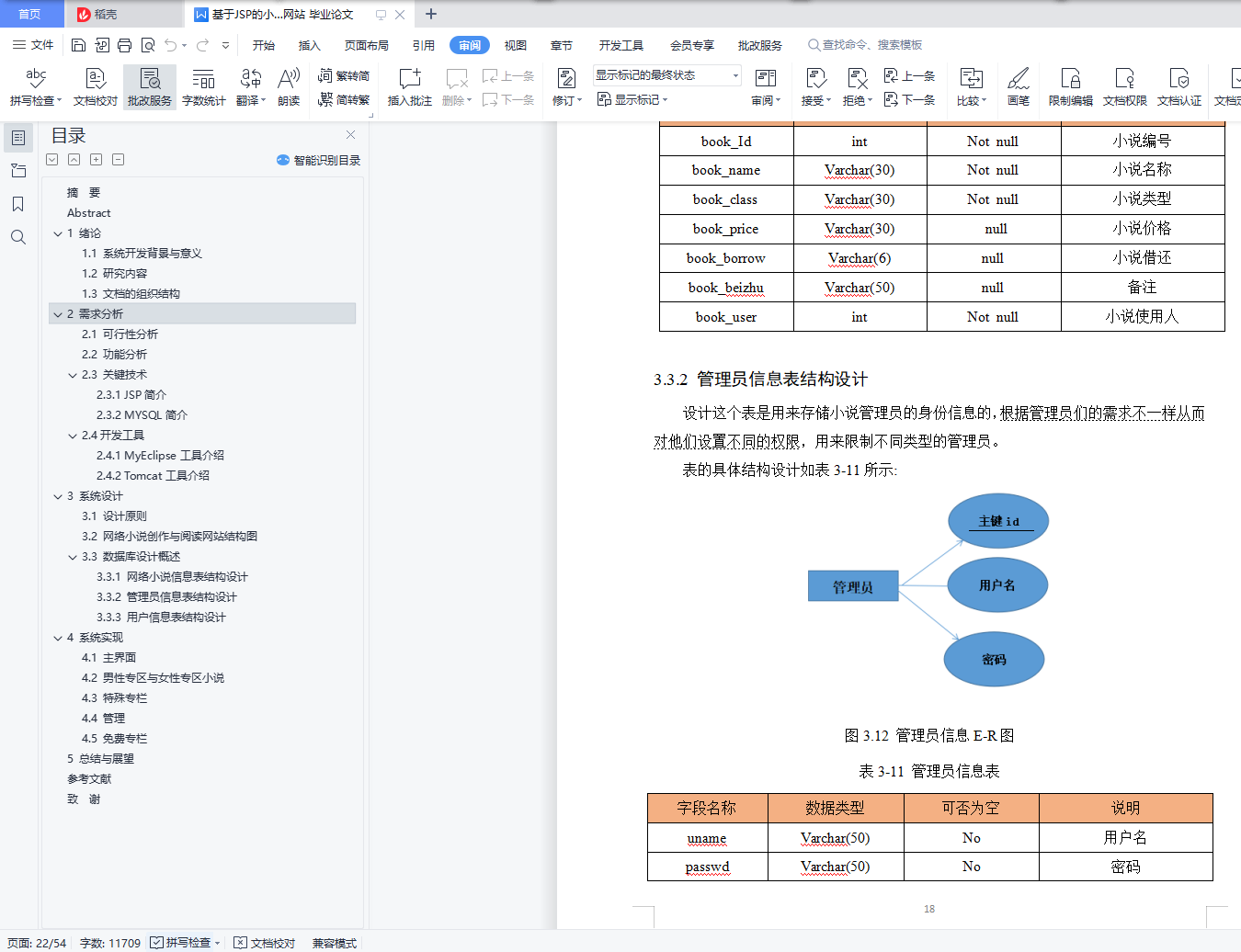Open 文档权限 document permissions
Viewport: 1241px width, 952px height.
pos(1125,87)
